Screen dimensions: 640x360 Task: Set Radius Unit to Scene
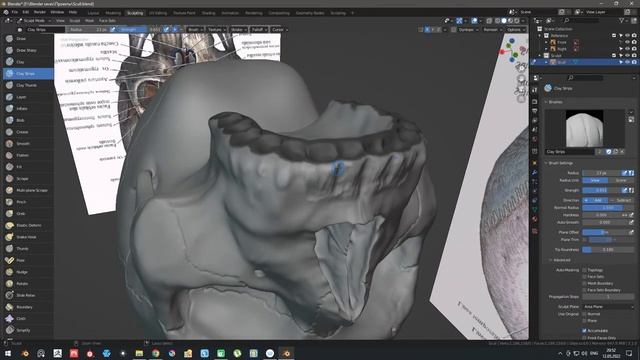point(621,180)
